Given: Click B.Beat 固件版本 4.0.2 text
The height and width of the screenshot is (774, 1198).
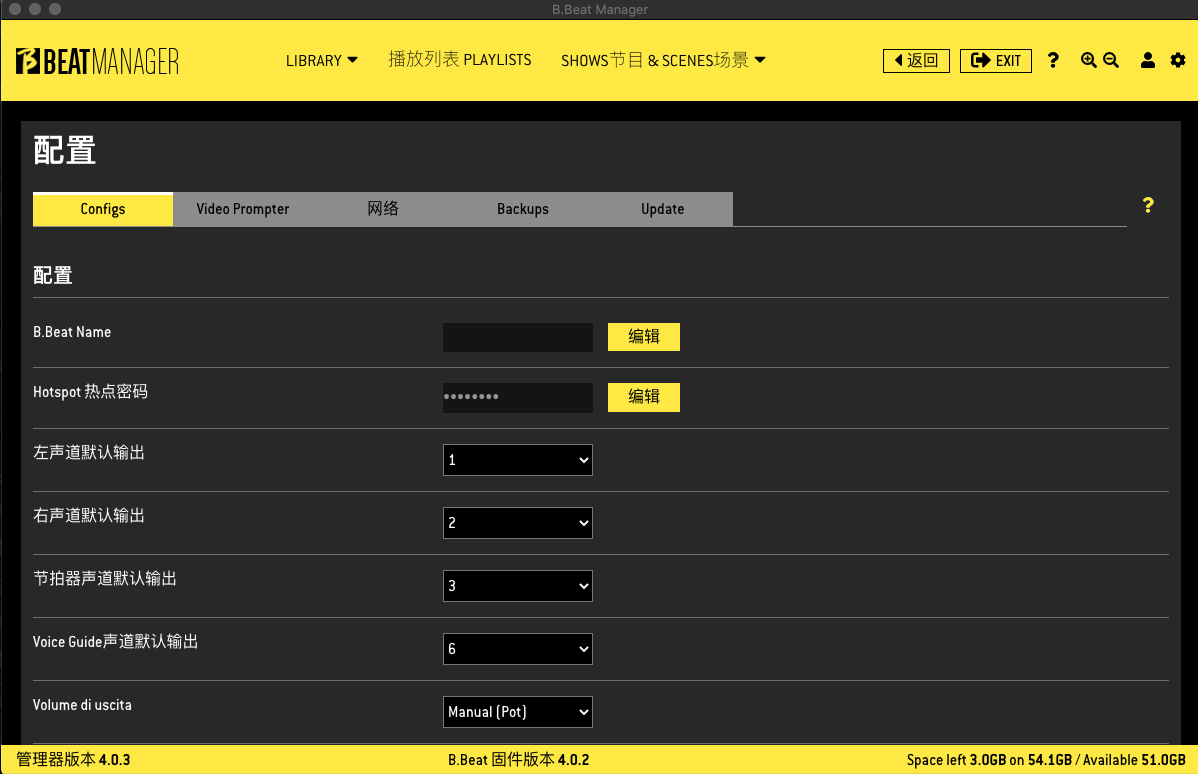Looking at the screenshot, I should tap(518, 759).
